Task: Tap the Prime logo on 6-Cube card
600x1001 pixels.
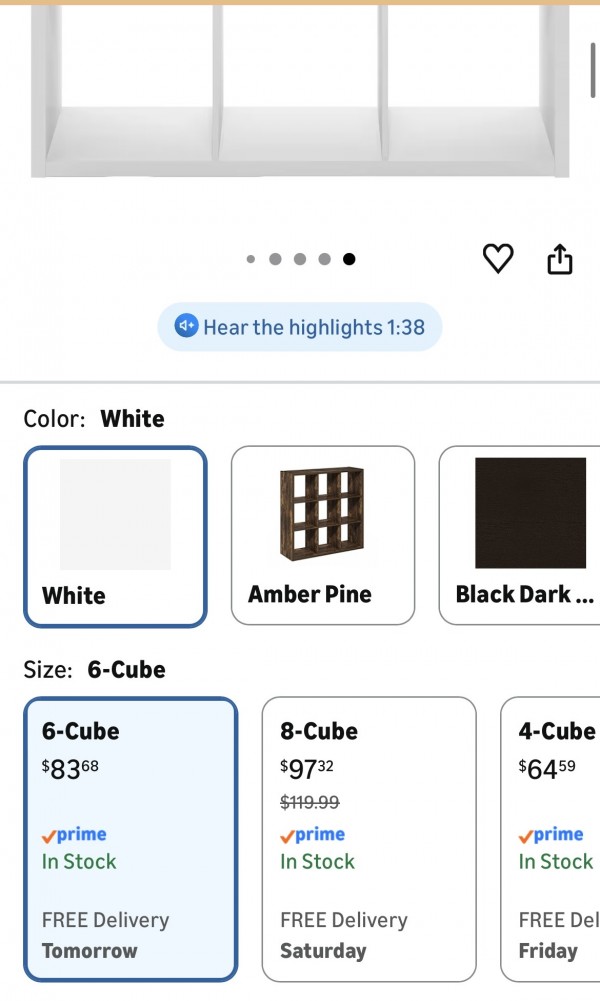Action: click(x=74, y=835)
